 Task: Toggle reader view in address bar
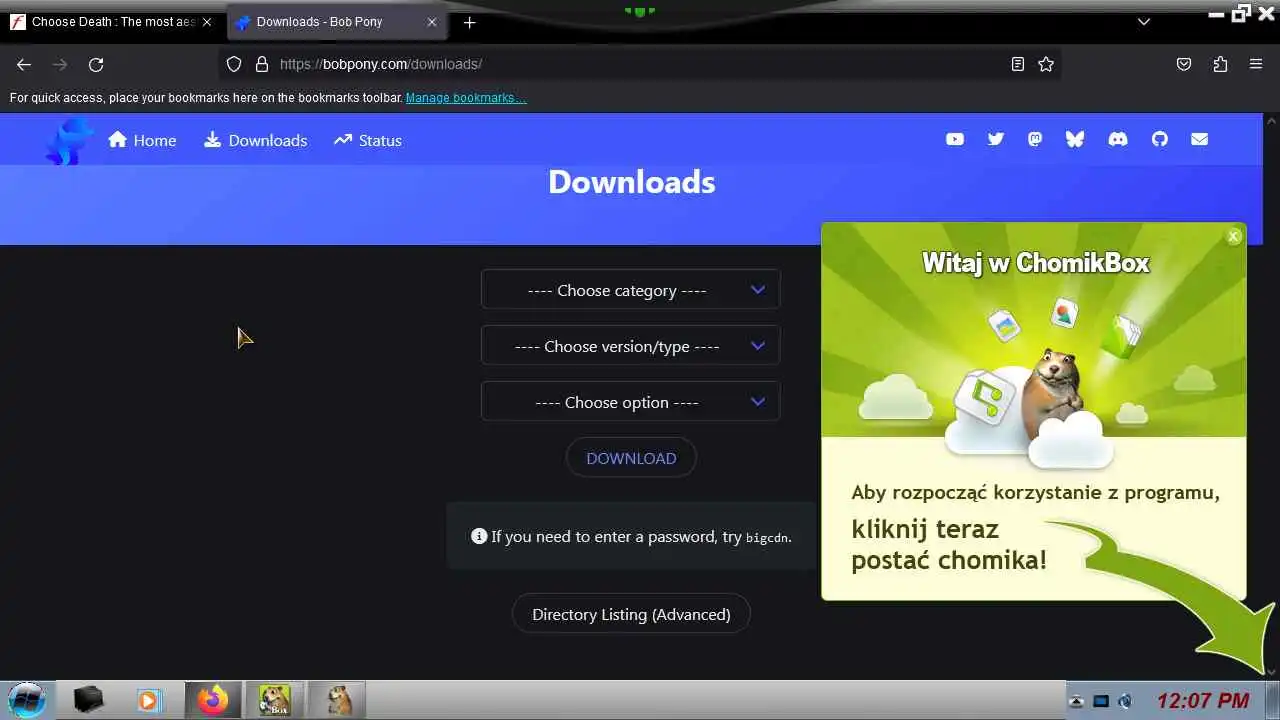[x=1017, y=64]
